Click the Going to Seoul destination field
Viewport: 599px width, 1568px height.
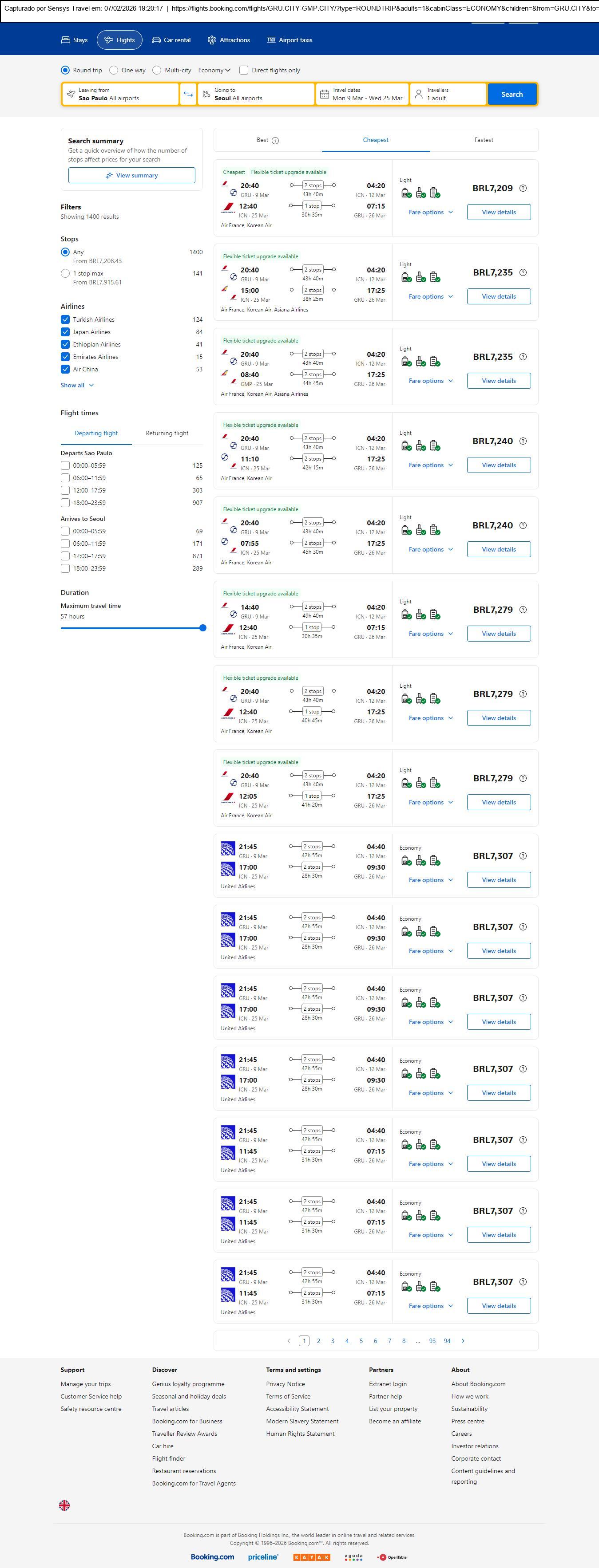tap(256, 95)
